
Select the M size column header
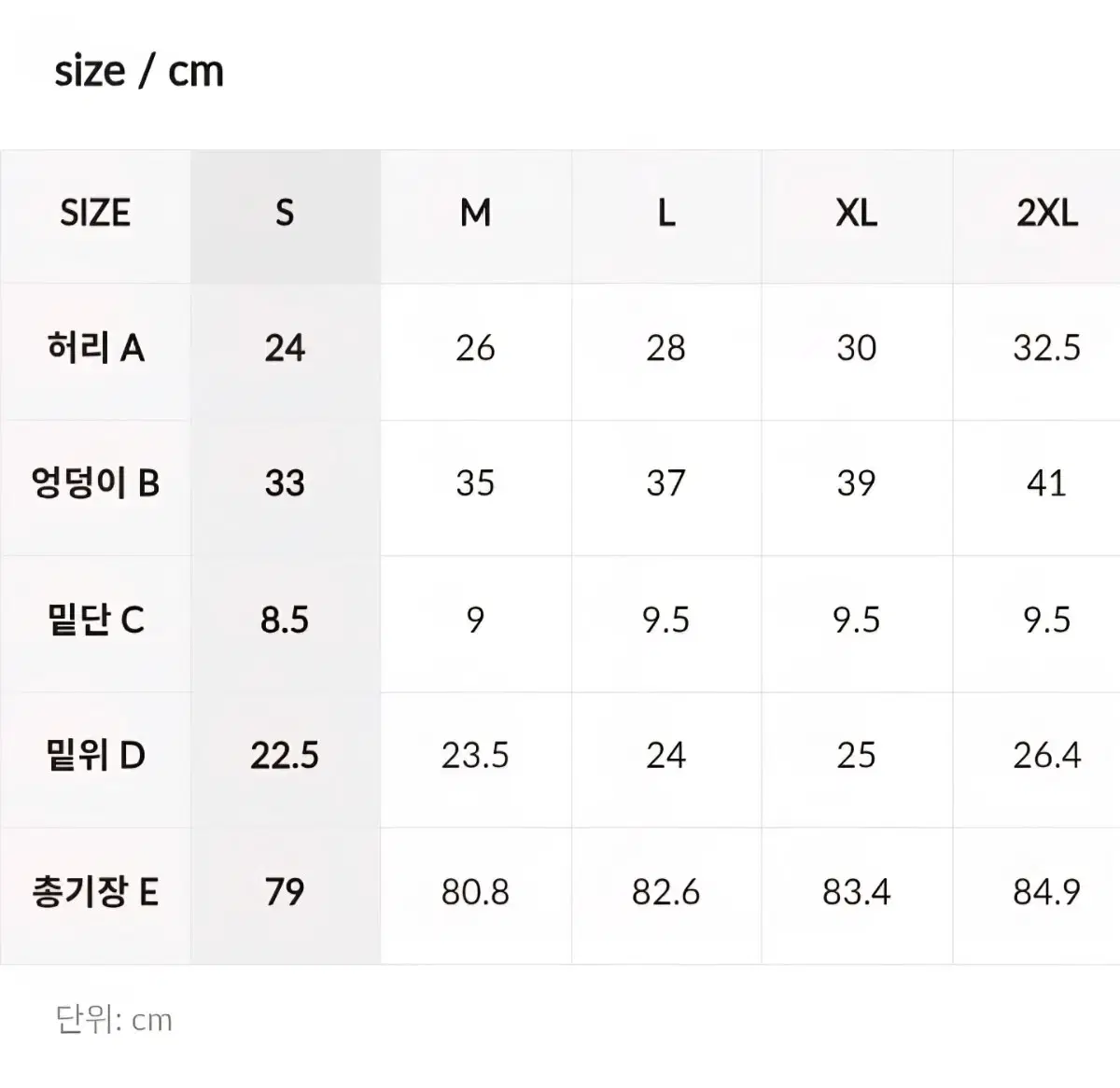(475, 214)
